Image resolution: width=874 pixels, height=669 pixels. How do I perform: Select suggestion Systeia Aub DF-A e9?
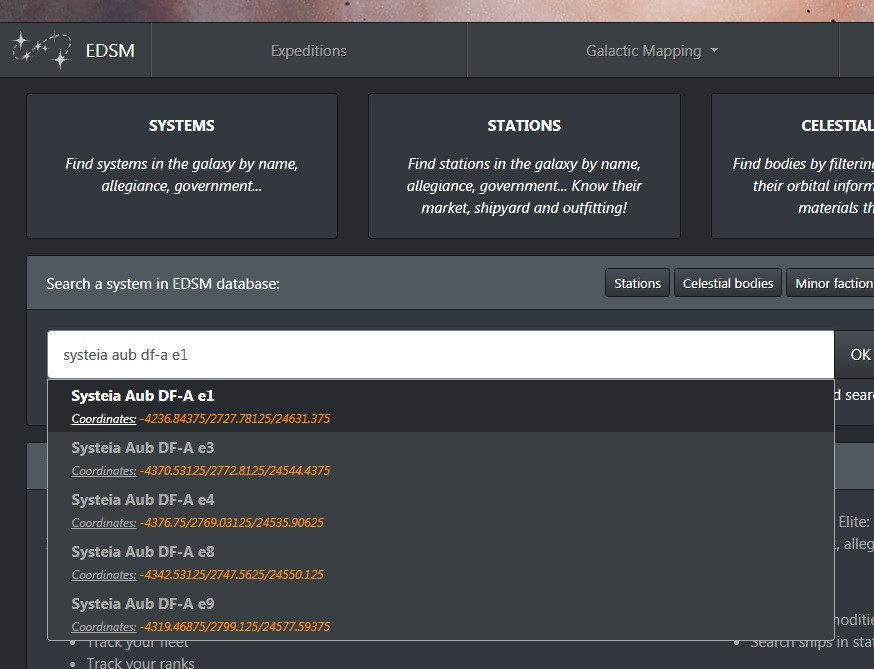tap(441, 614)
